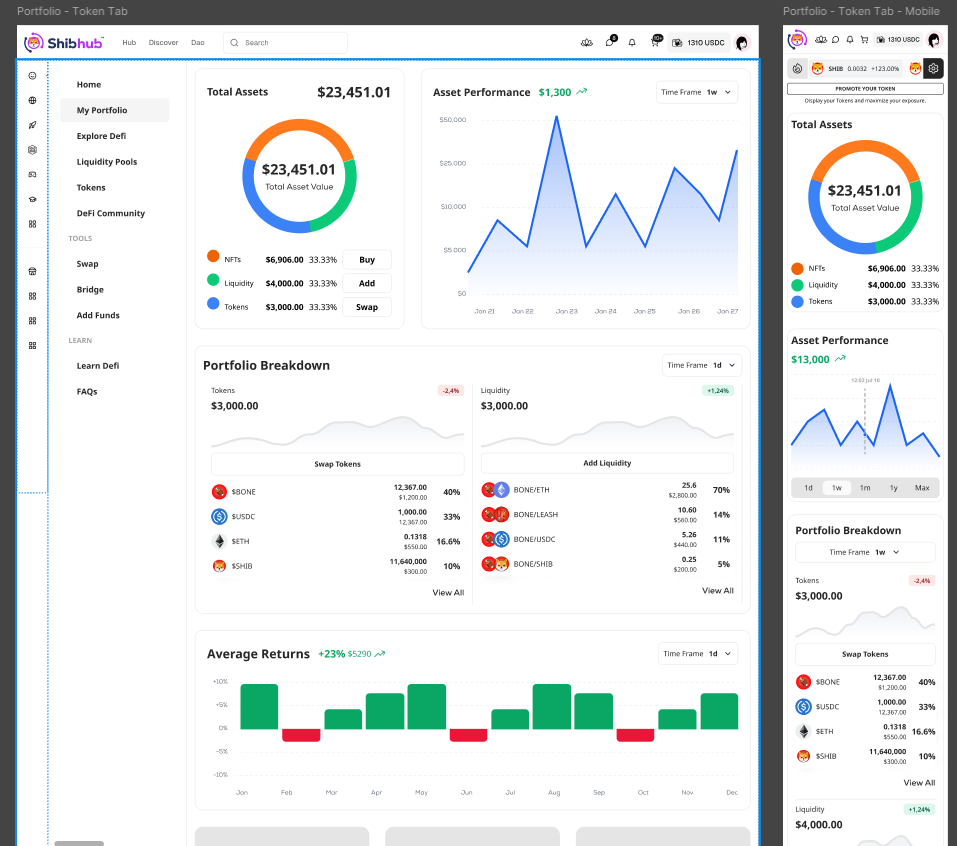Tap the chat bubble icon in mobile header
Image resolution: width=957 pixels, height=846 pixels.
coord(836,40)
